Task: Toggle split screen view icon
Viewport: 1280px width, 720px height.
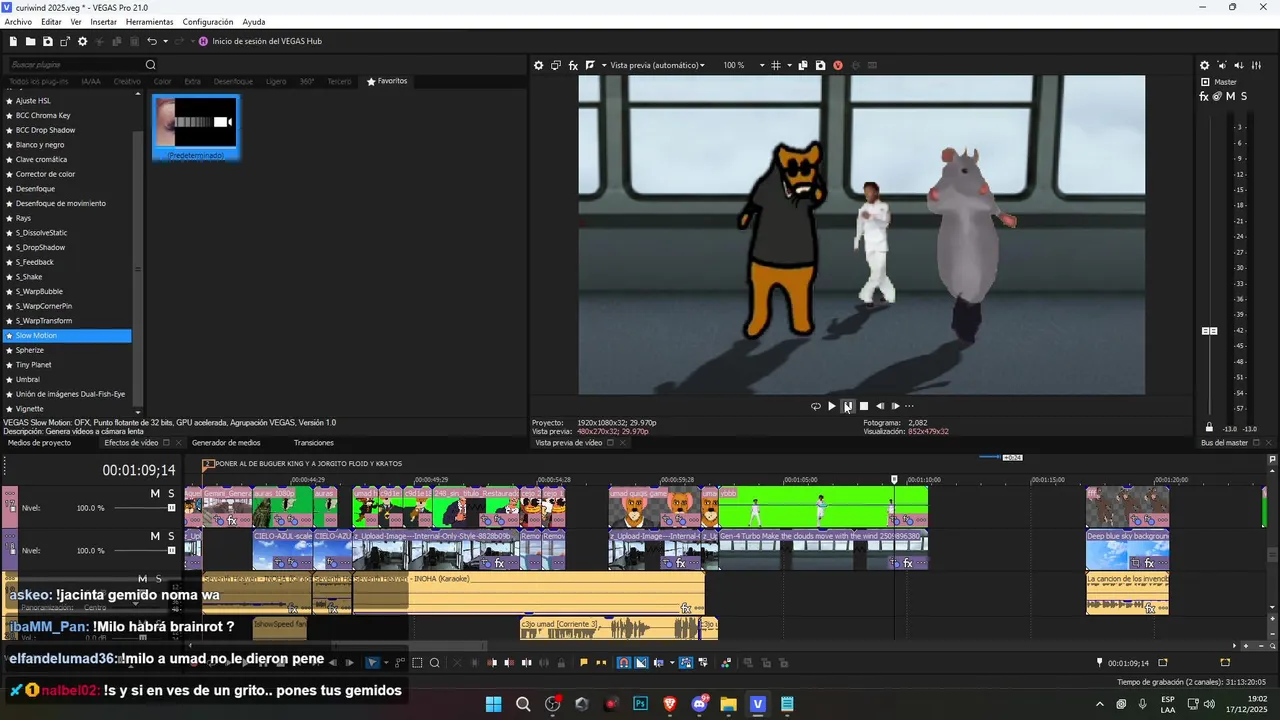Action: pos(590,65)
